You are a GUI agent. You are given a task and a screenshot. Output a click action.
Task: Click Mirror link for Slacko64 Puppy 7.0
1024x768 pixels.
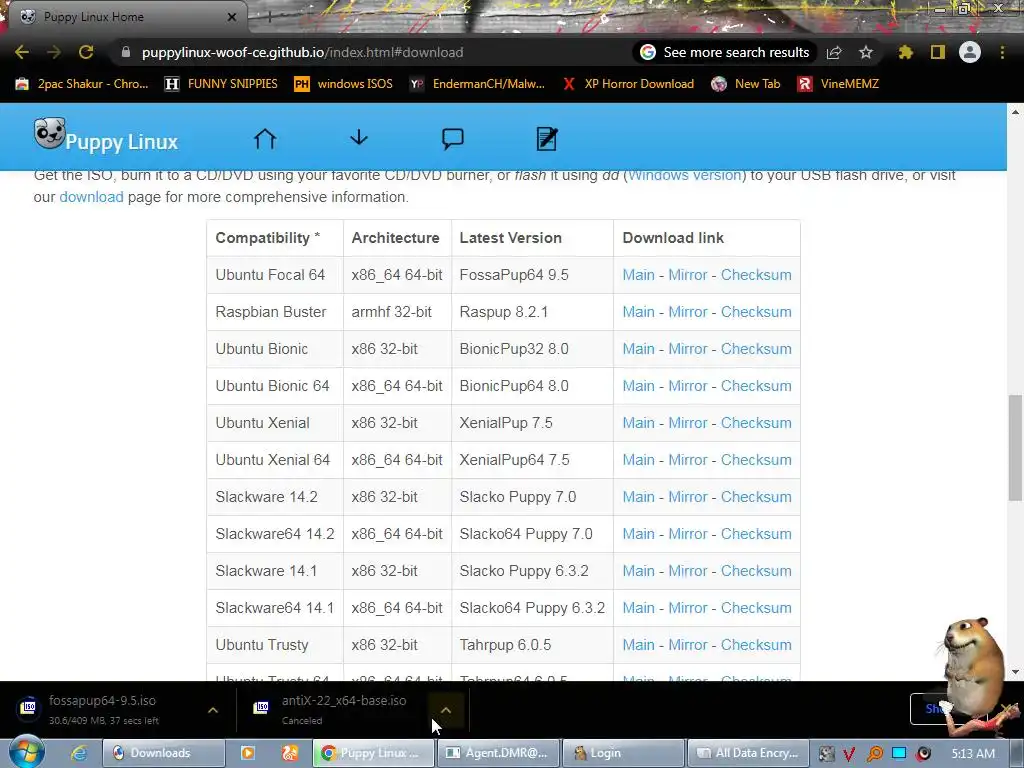coord(688,534)
